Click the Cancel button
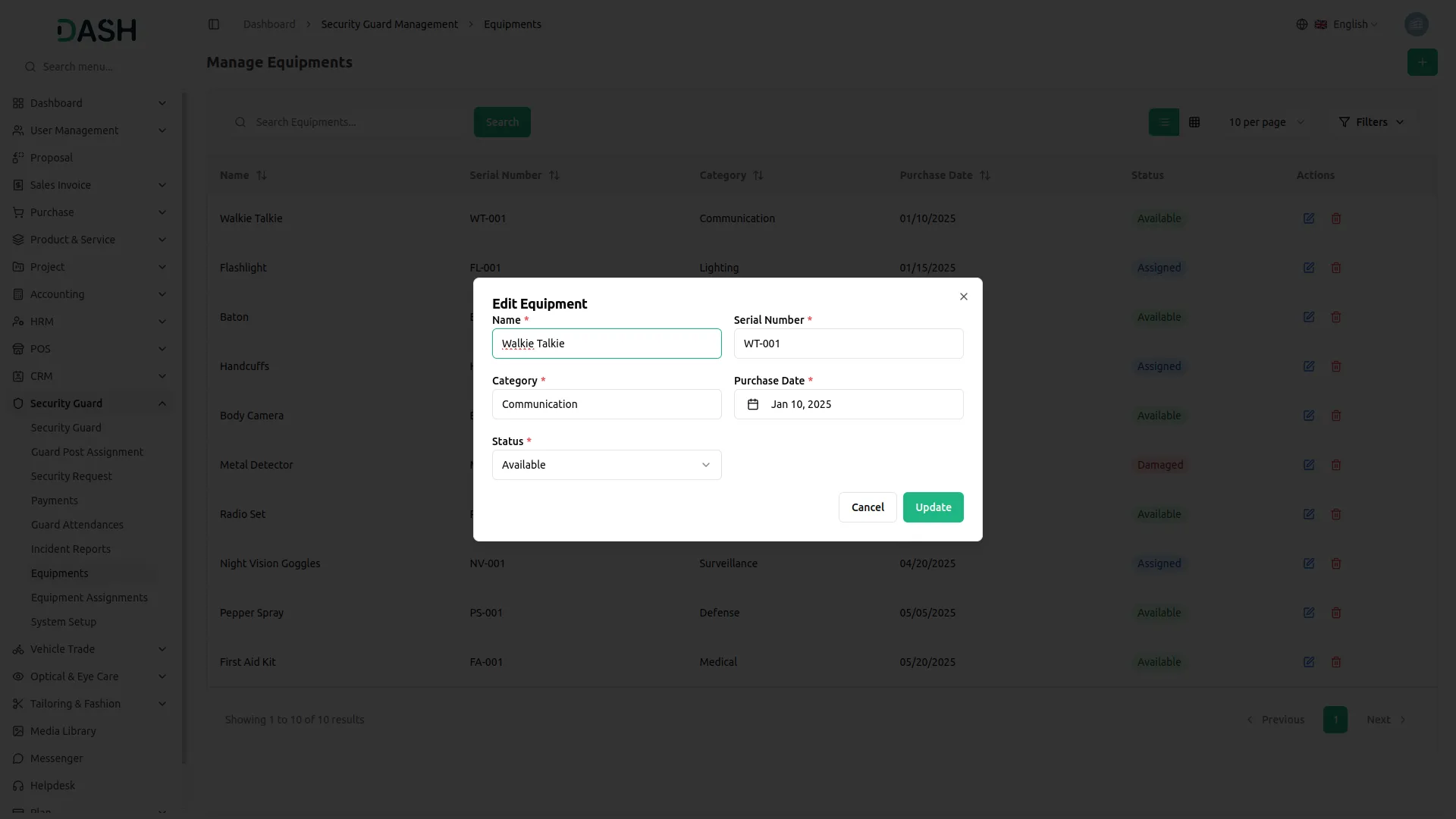Viewport: 1456px width, 819px height. (x=867, y=507)
